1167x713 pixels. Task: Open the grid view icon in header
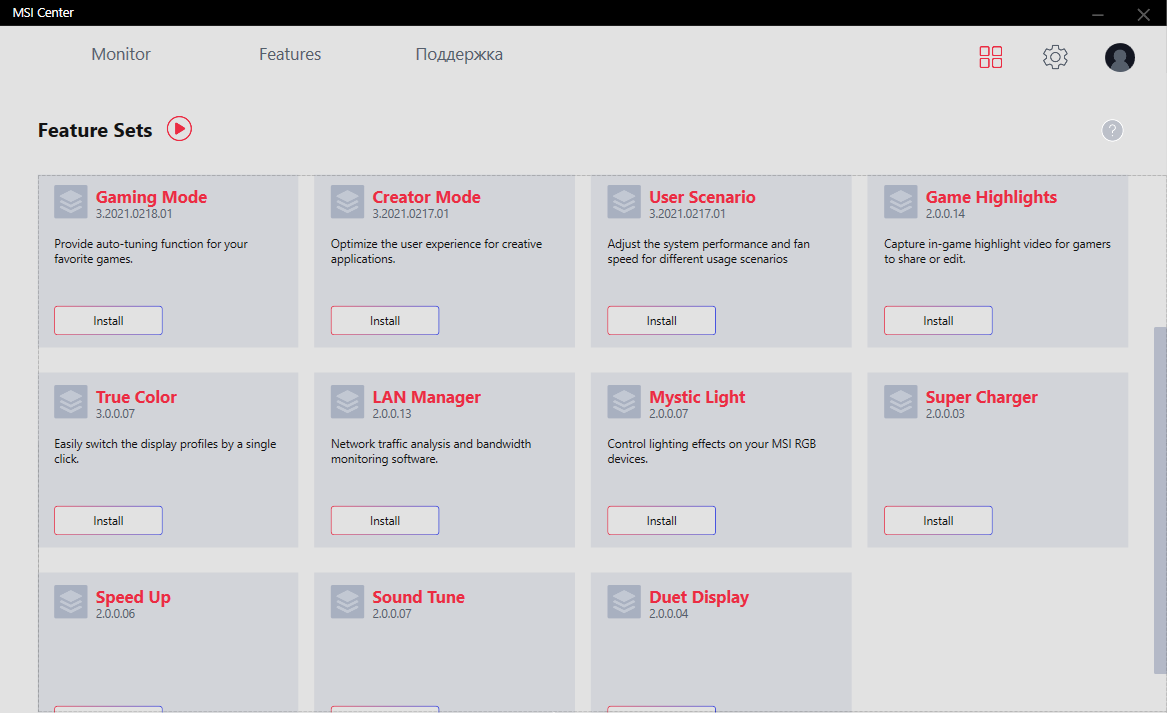(x=991, y=57)
